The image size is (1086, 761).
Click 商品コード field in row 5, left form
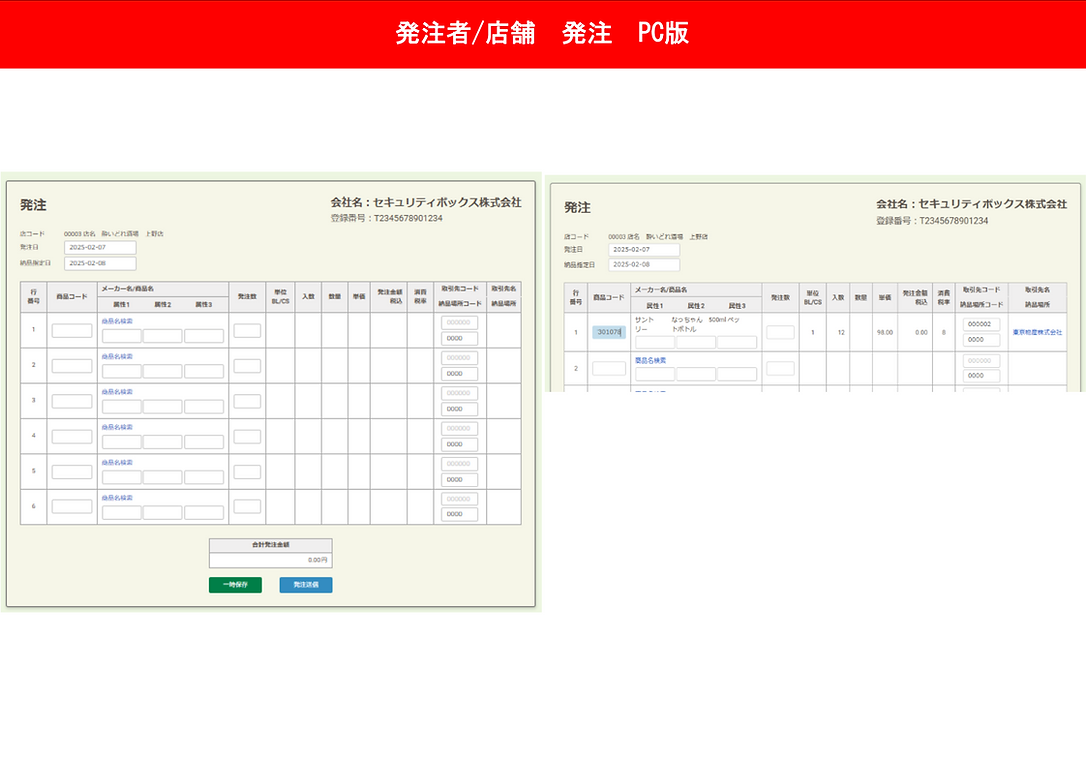[x=72, y=472]
